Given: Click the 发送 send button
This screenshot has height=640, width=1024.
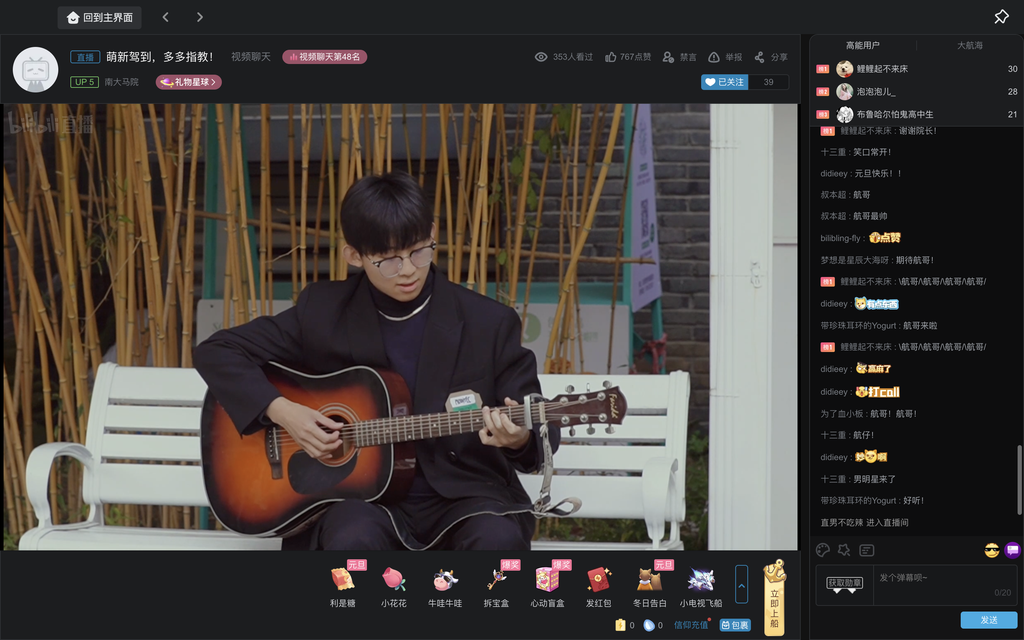Looking at the screenshot, I should tap(988, 620).
